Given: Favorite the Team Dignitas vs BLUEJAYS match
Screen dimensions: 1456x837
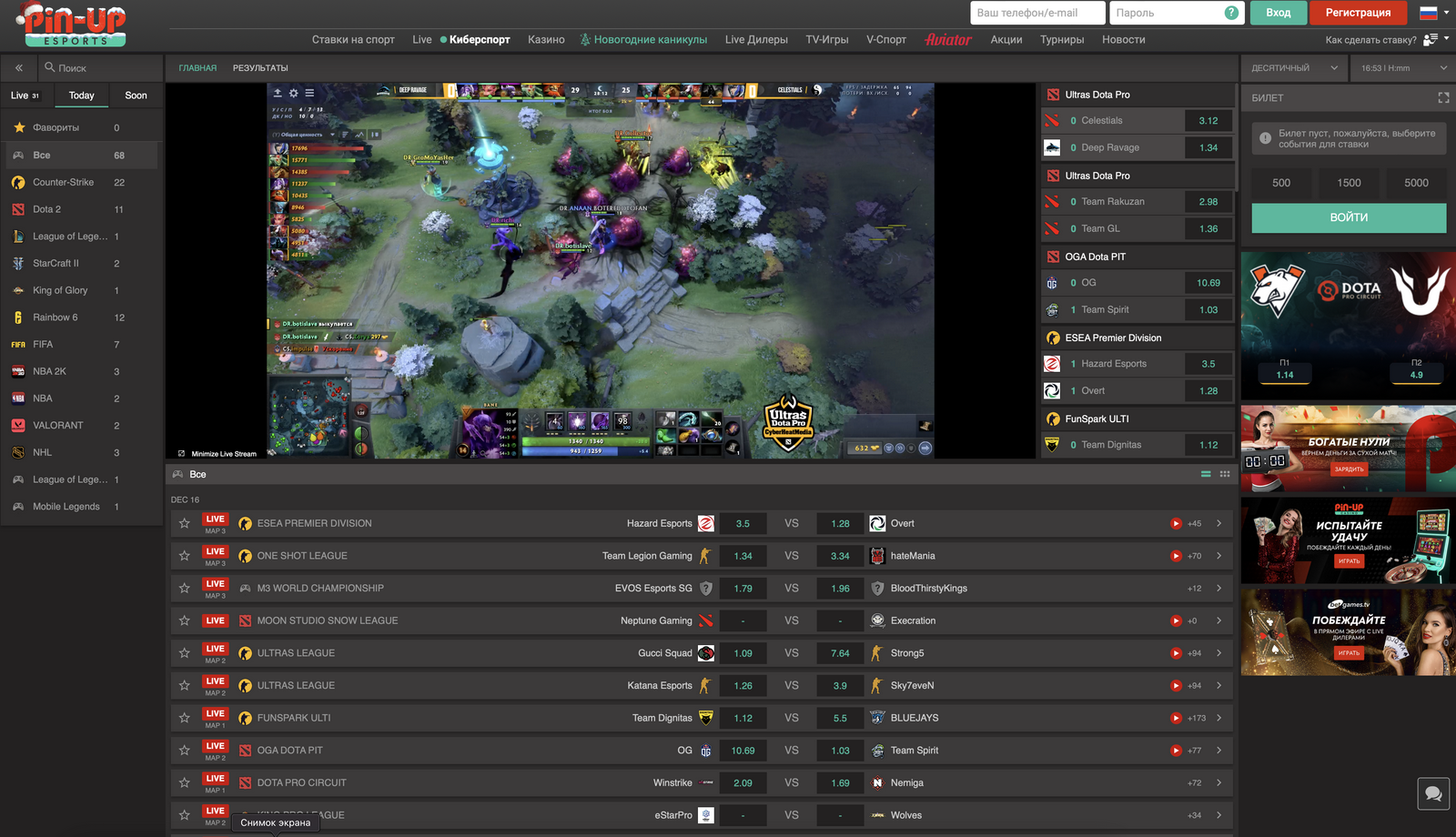Looking at the screenshot, I should pyautogui.click(x=185, y=718).
